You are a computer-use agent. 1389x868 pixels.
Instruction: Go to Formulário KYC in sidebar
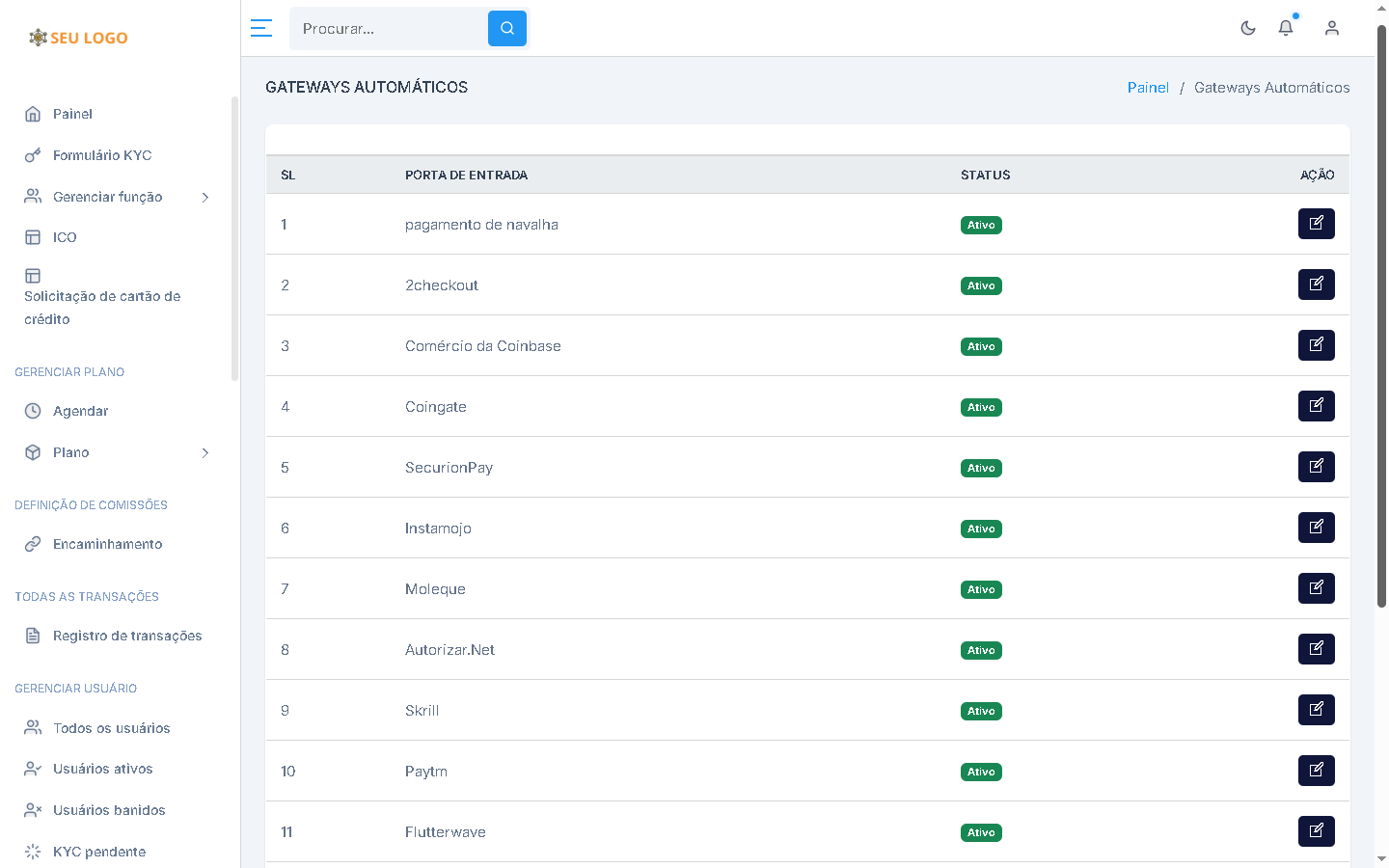click(x=101, y=155)
